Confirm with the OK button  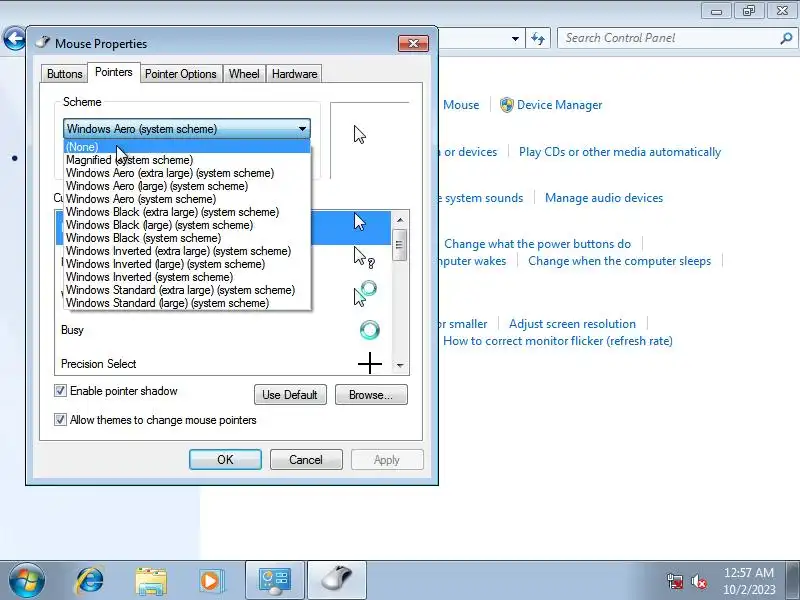pos(225,460)
